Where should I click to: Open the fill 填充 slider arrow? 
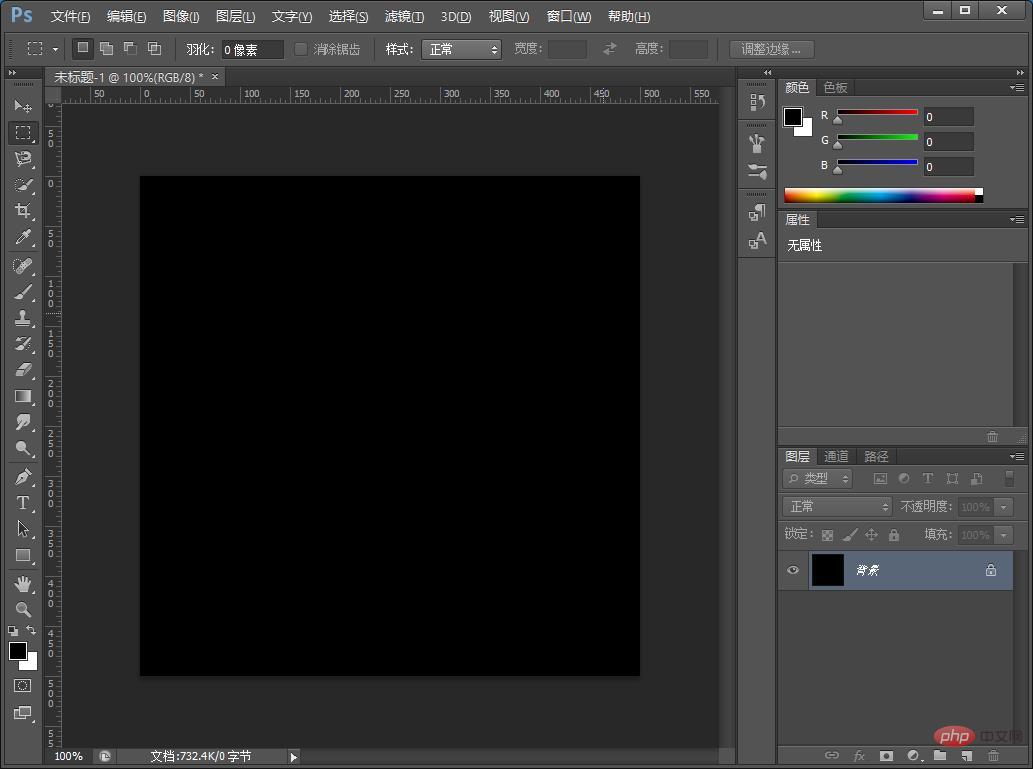(x=1004, y=534)
